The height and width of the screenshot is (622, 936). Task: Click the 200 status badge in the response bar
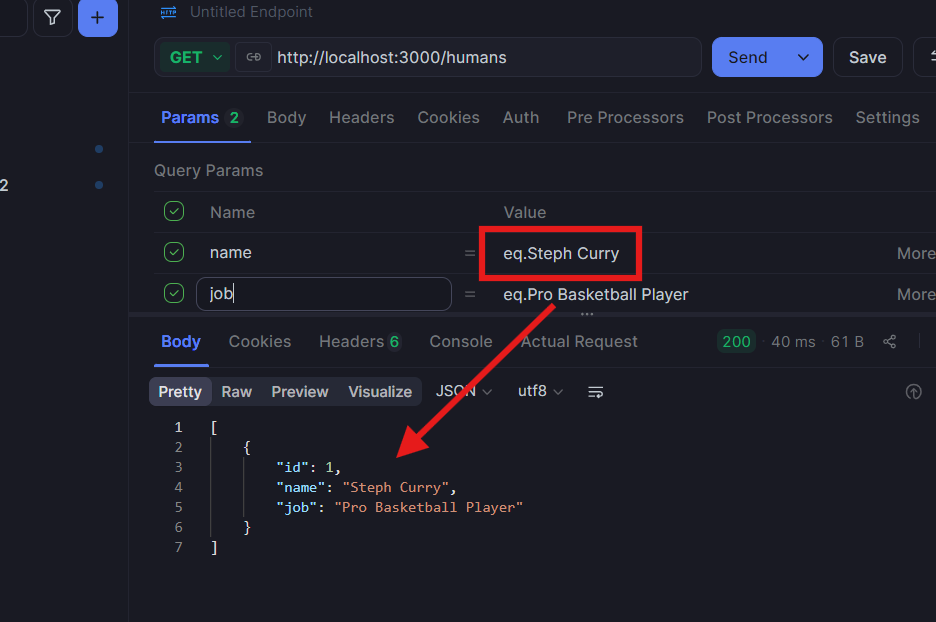(x=736, y=341)
